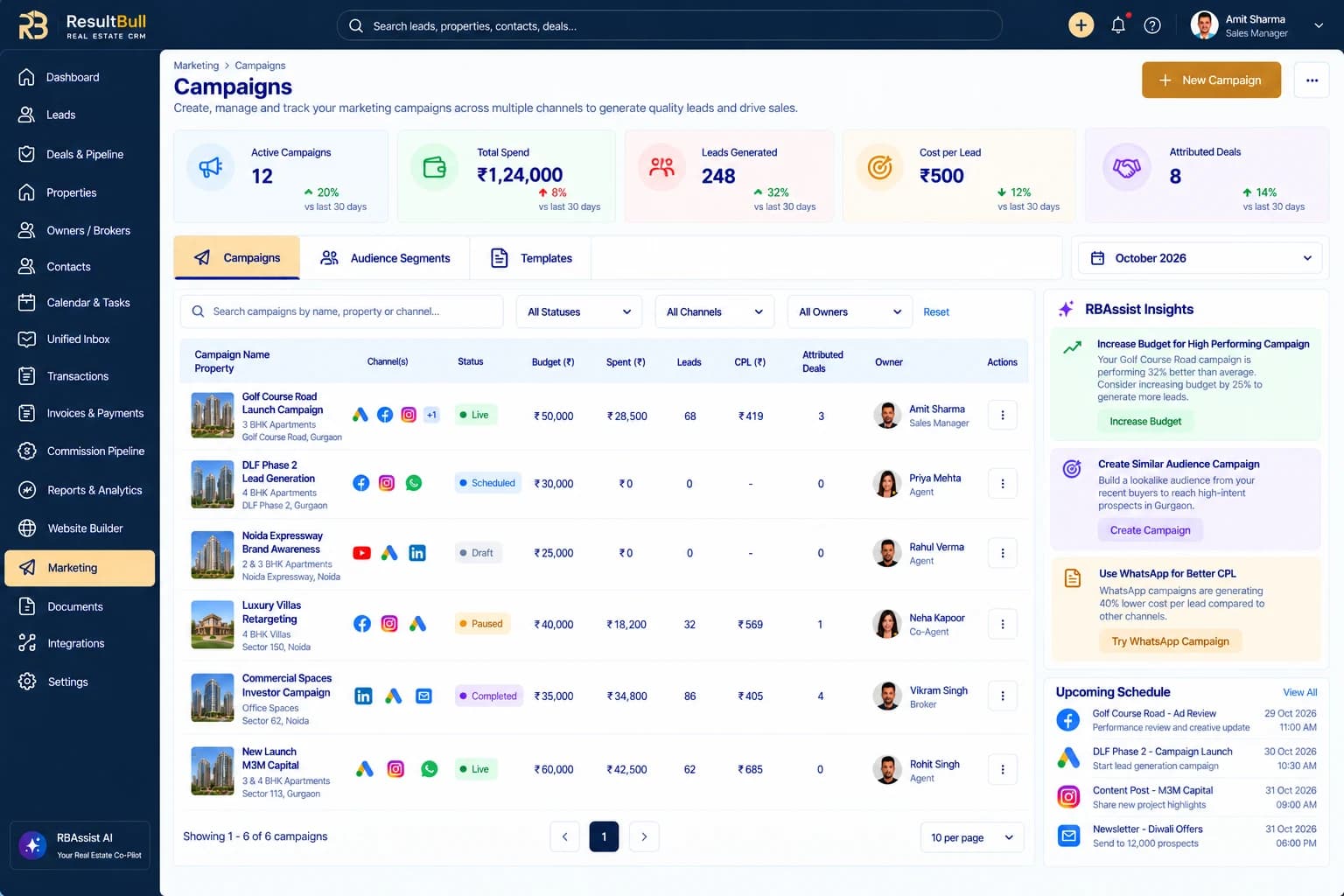This screenshot has width=1344, height=896.
Task: Open Unified Inbox in the sidebar
Action: (80, 339)
